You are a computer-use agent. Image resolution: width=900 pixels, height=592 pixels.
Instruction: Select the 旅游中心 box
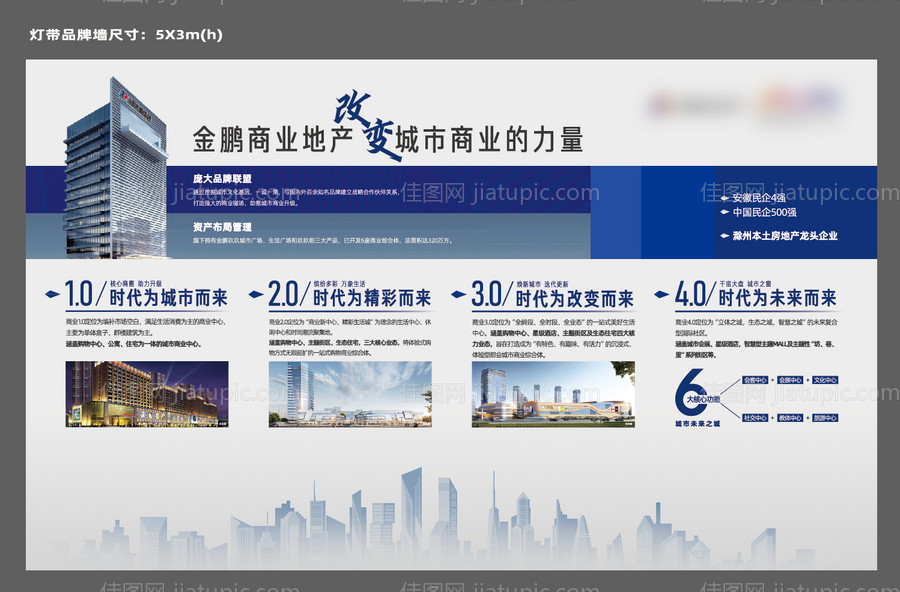click(825, 417)
